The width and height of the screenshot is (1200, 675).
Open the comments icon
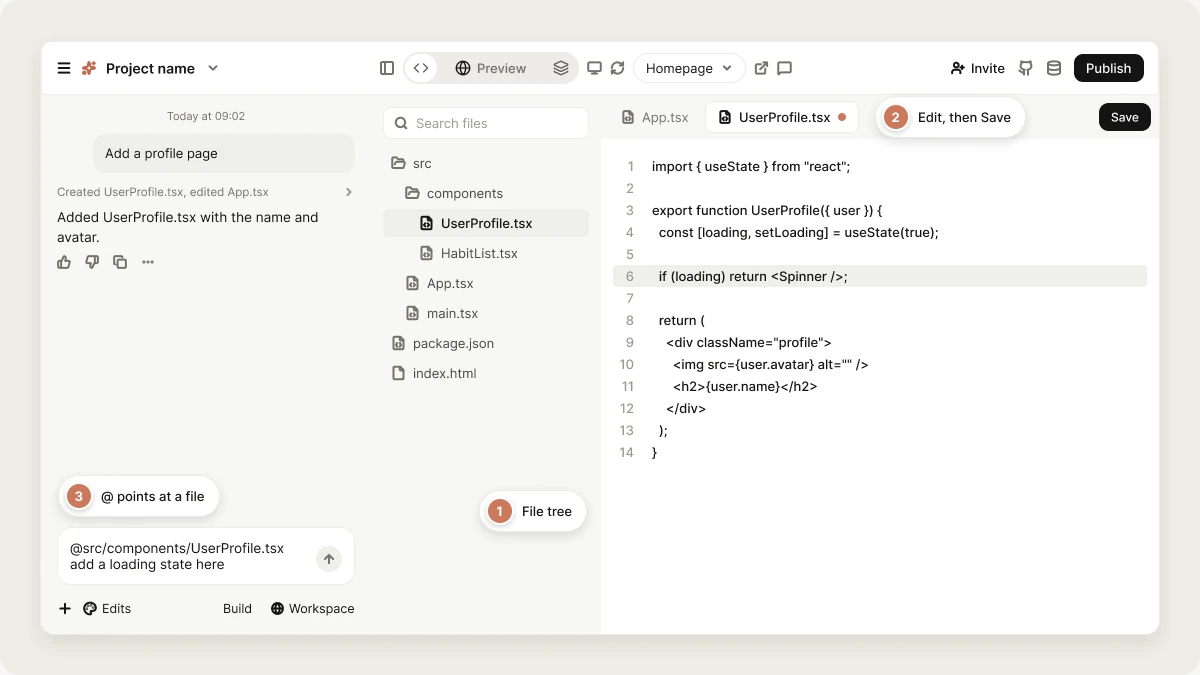(785, 68)
